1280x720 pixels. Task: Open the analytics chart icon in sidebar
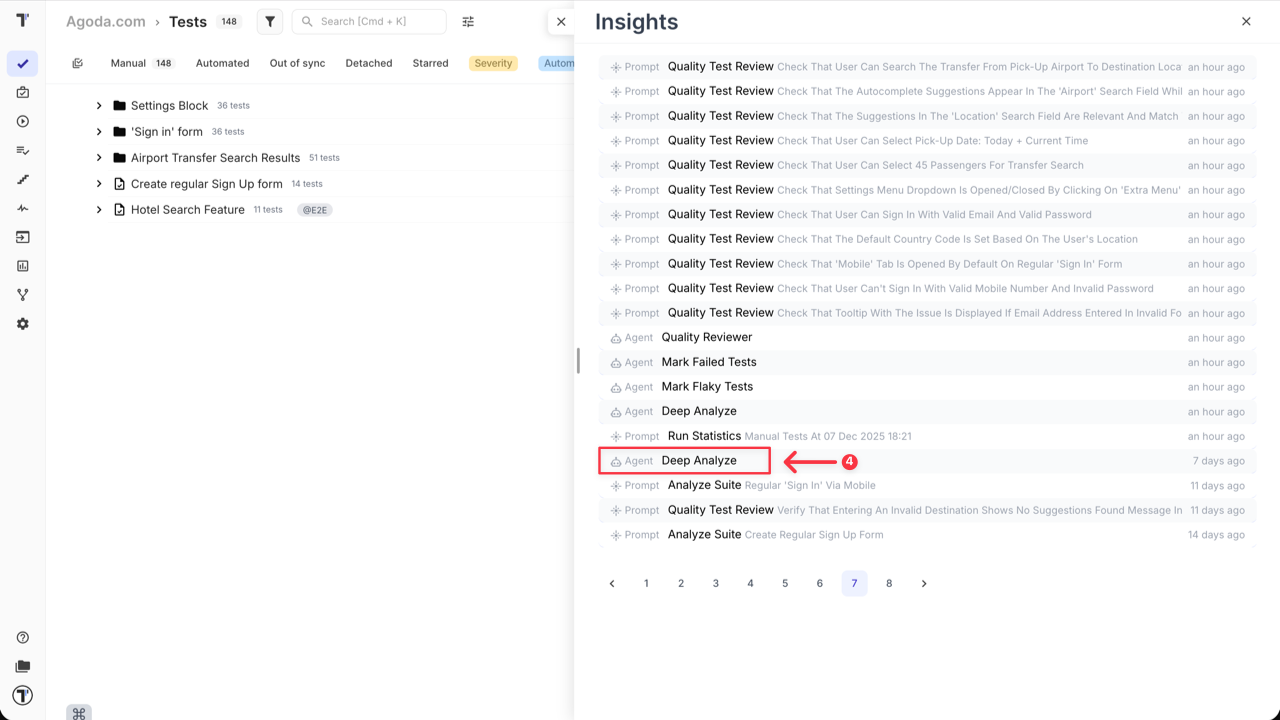pos(22,266)
